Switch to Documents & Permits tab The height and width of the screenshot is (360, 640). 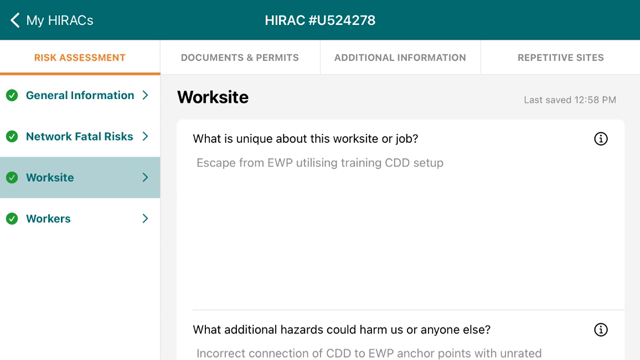coord(240,58)
